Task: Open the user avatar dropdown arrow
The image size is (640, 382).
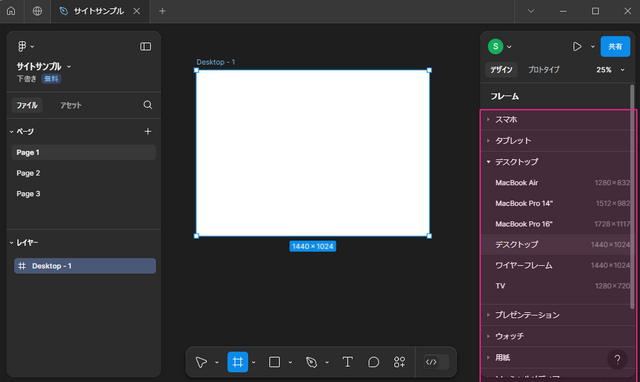Action: tap(509, 47)
